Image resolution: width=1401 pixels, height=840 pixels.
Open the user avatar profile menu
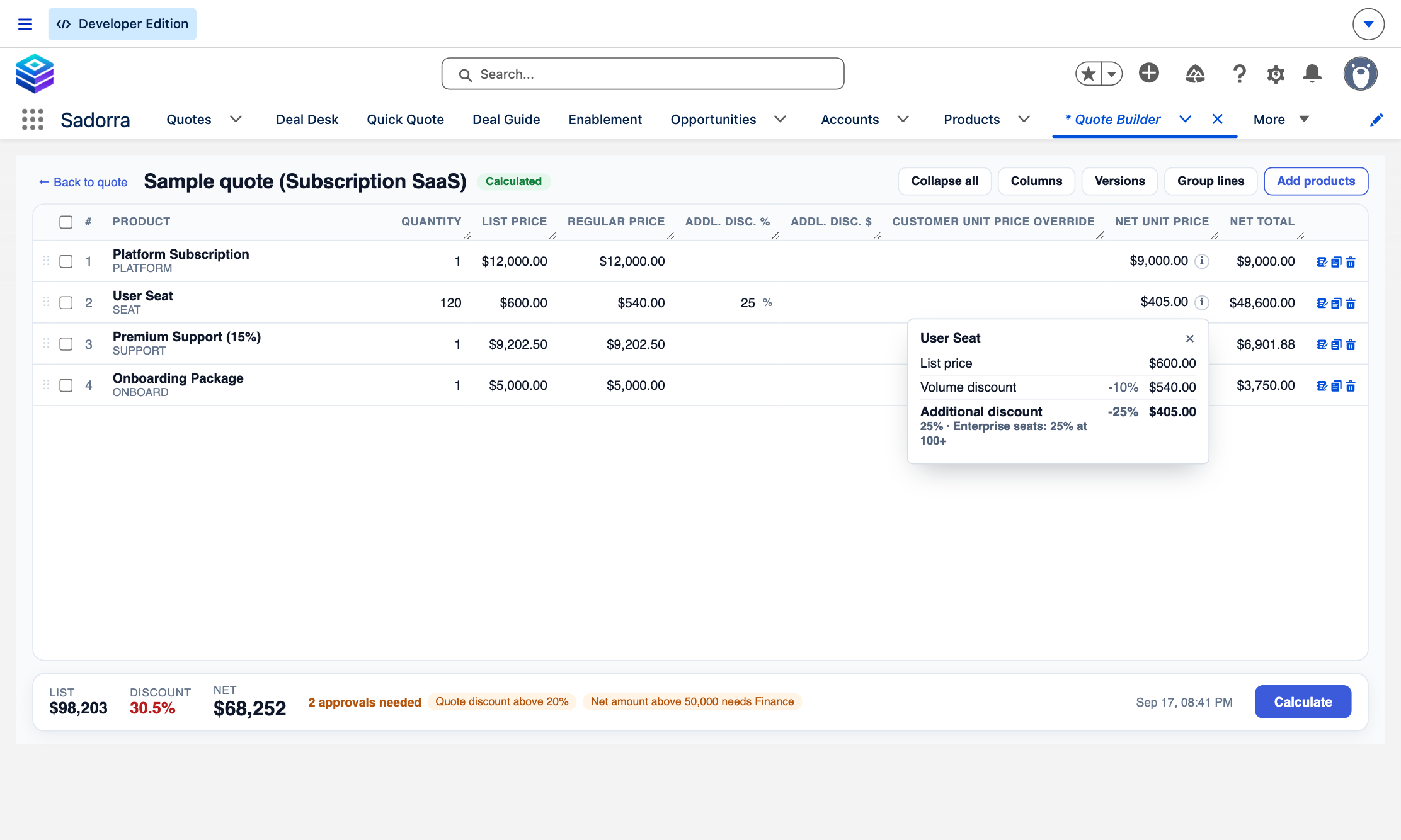coord(1360,74)
